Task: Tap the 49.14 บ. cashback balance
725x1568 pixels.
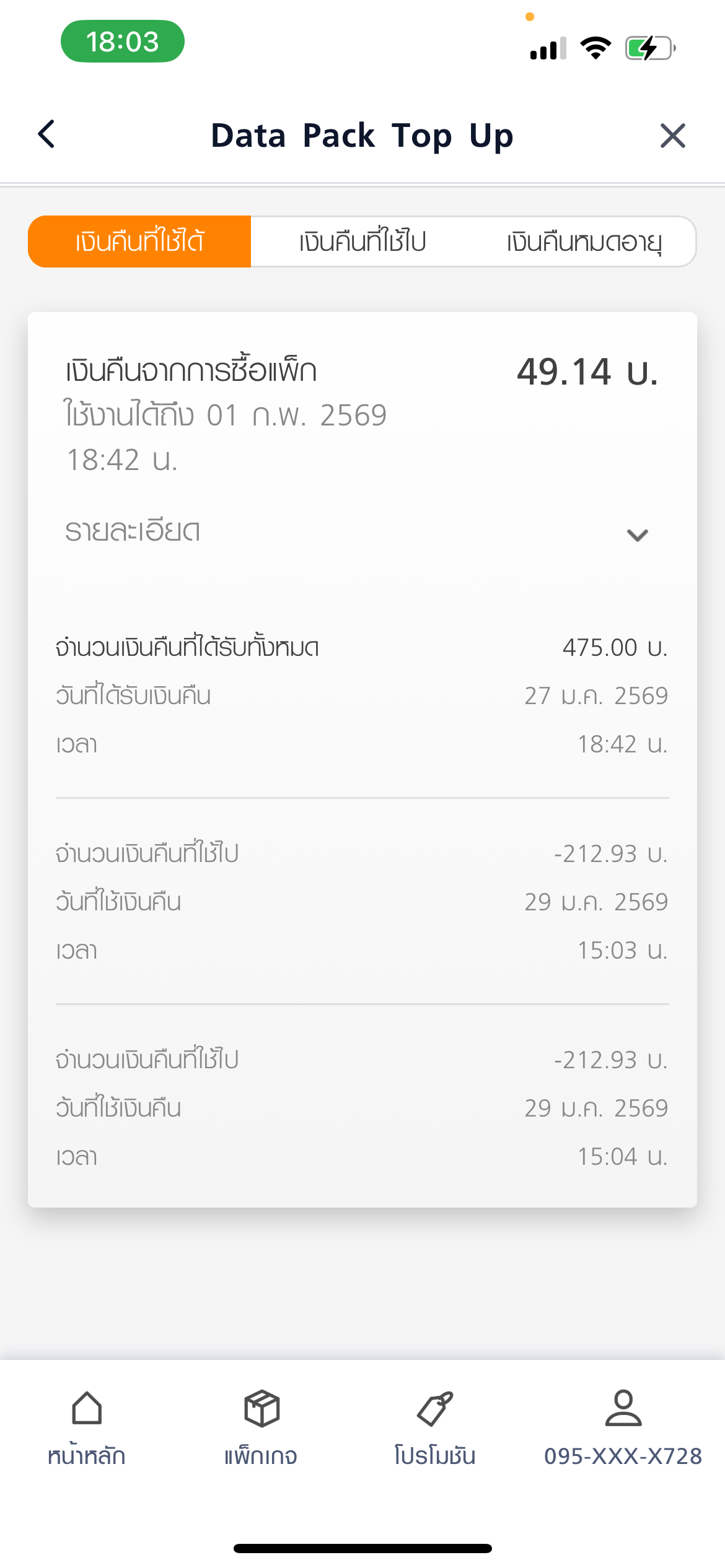Action: [x=587, y=372]
